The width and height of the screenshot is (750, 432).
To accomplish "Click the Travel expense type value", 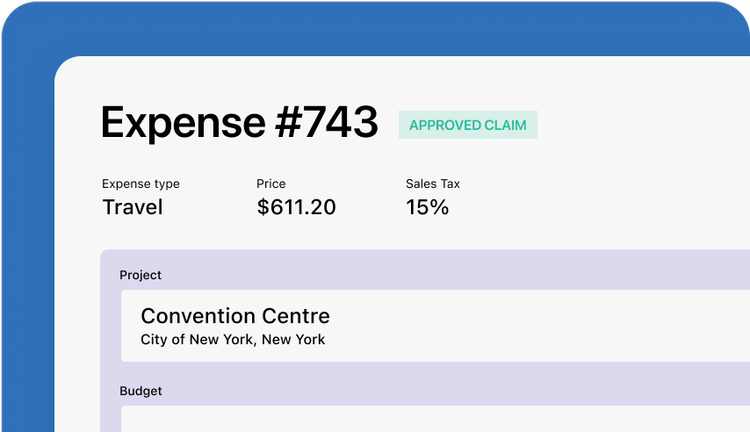I will click(x=132, y=207).
